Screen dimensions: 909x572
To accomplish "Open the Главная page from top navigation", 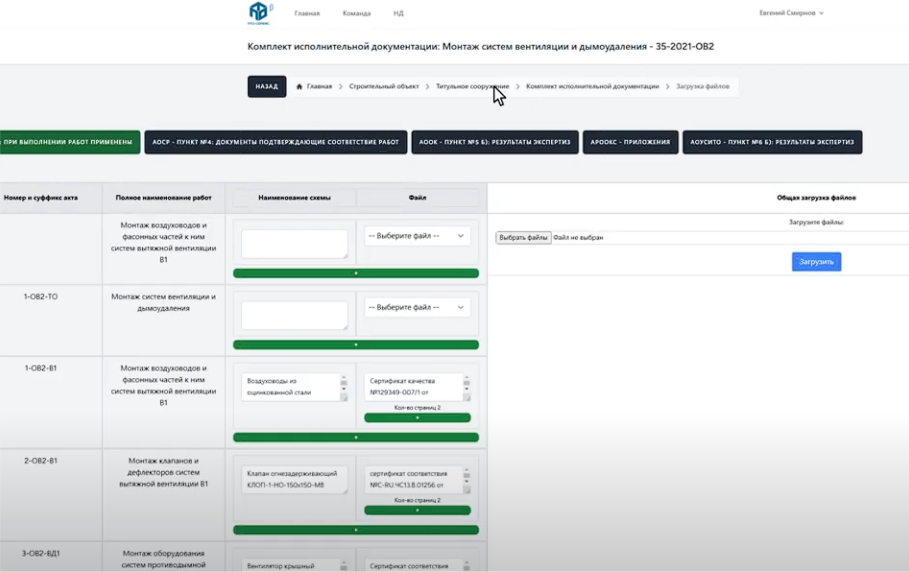I will (x=307, y=14).
